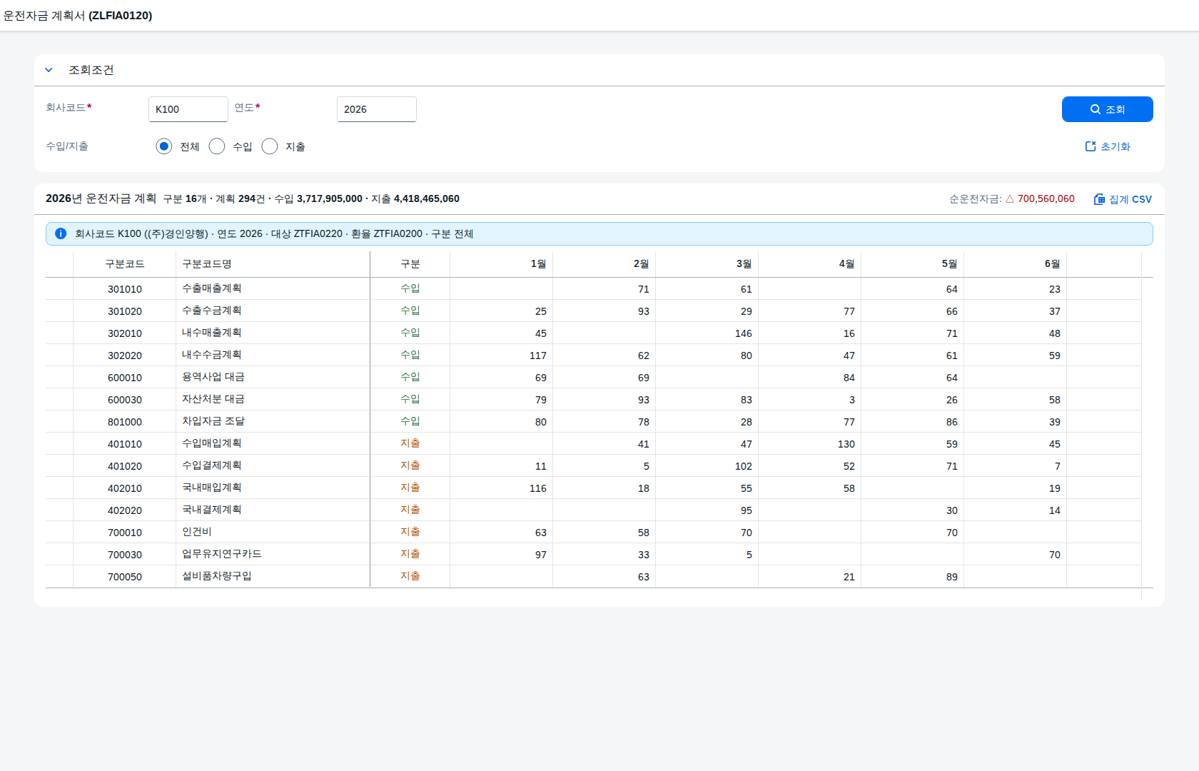Viewport: 1199px width, 771px height.
Task: Click the 89 value in 설비품차량구입 row
Action: [x=951, y=577]
